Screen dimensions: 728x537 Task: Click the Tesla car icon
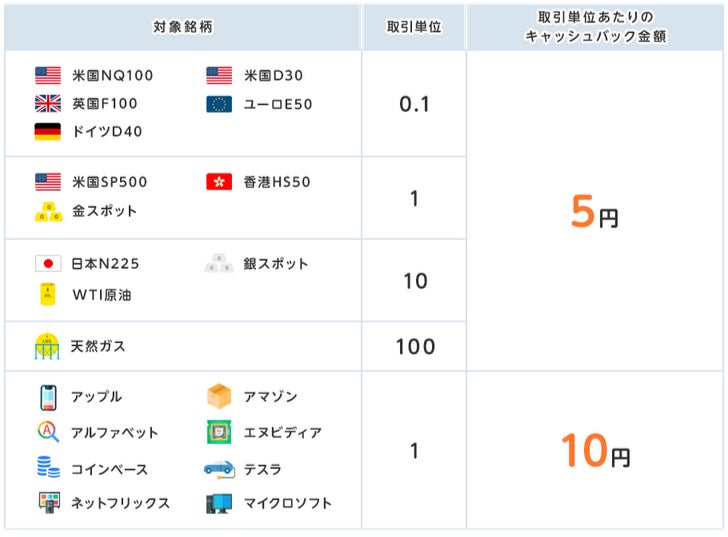point(219,468)
